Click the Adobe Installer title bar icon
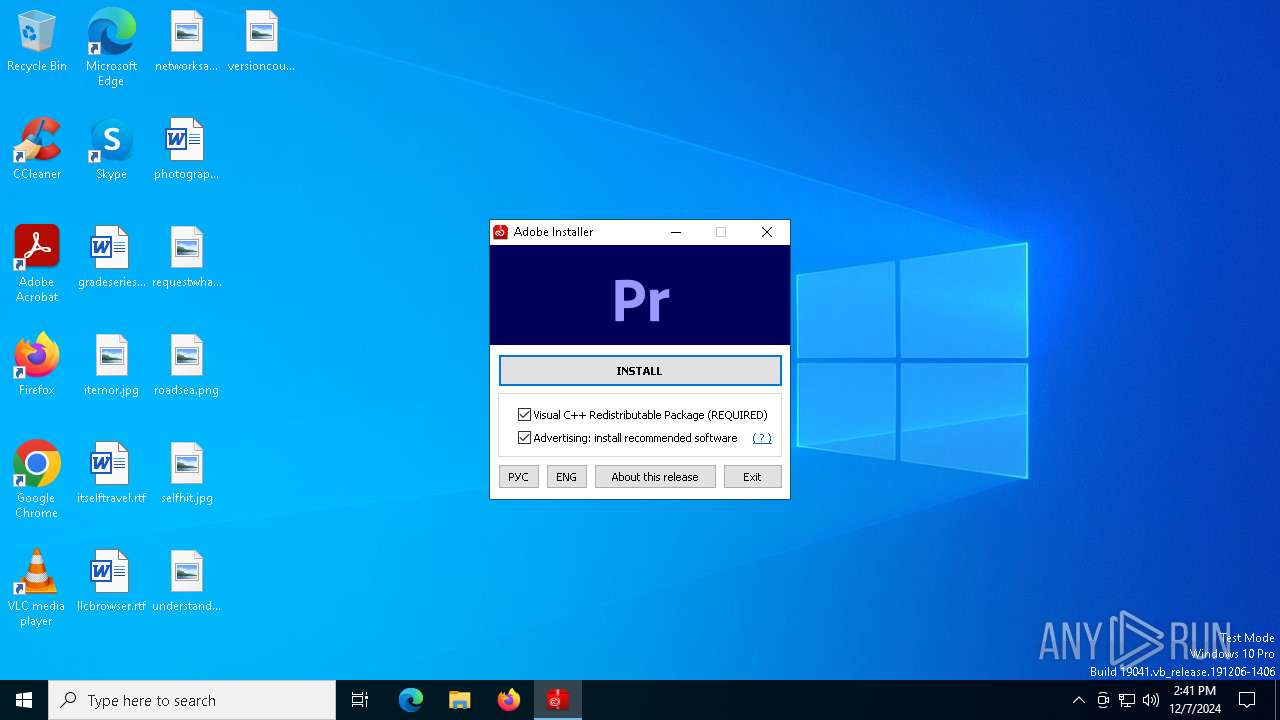This screenshot has width=1280, height=720. [x=501, y=232]
